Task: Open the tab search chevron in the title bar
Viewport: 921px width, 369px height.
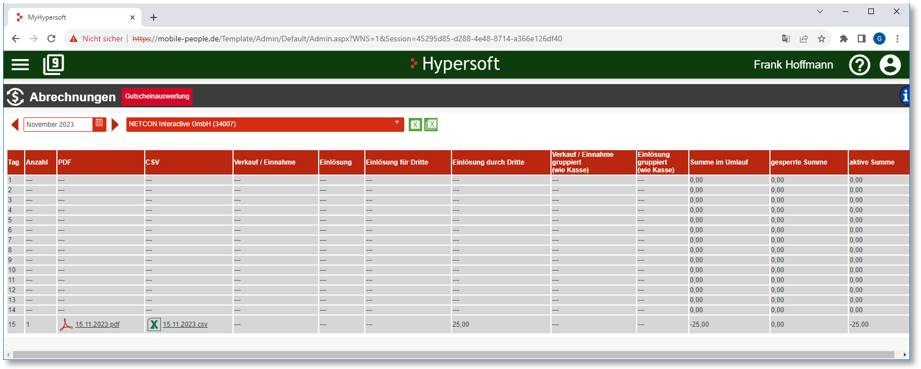Action: (x=820, y=11)
